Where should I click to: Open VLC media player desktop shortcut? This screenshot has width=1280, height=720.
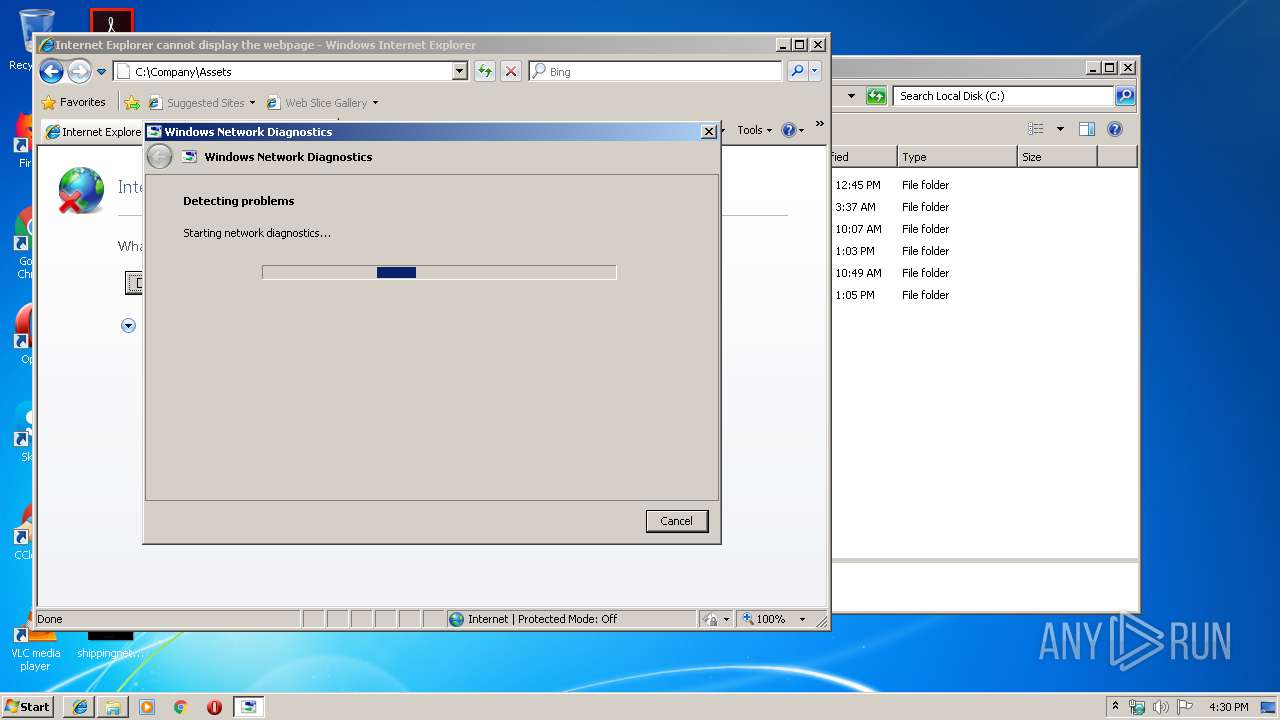click(35, 646)
